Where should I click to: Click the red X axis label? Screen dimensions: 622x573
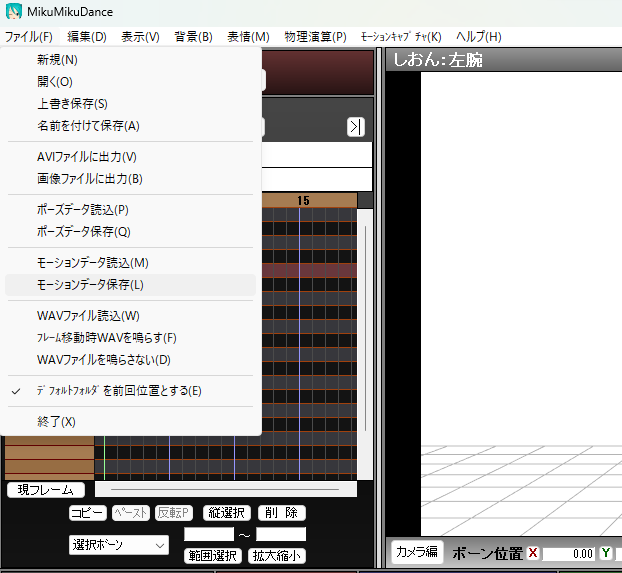tap(533, 553)
